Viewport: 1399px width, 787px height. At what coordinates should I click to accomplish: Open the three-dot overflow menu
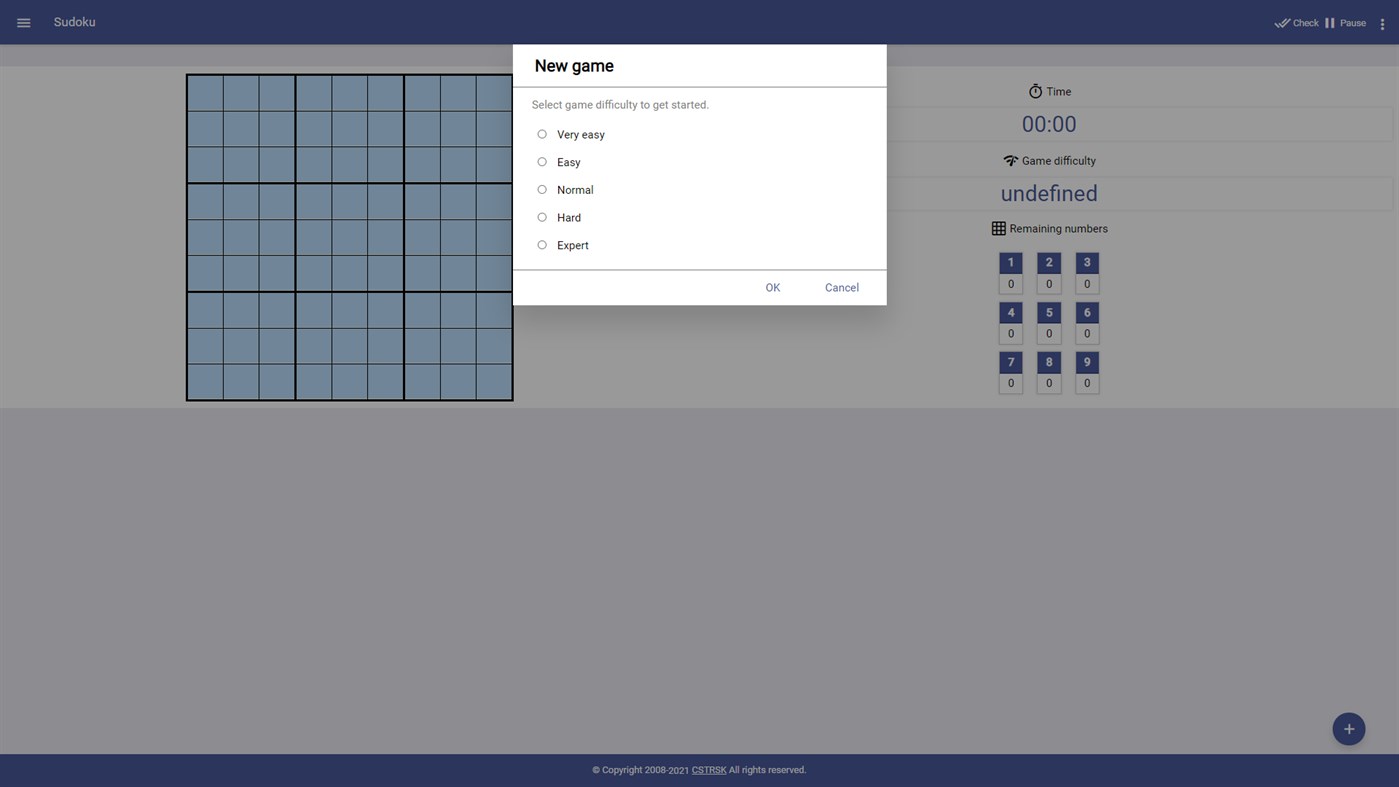pyautogui.click(x=1383, y=22)
